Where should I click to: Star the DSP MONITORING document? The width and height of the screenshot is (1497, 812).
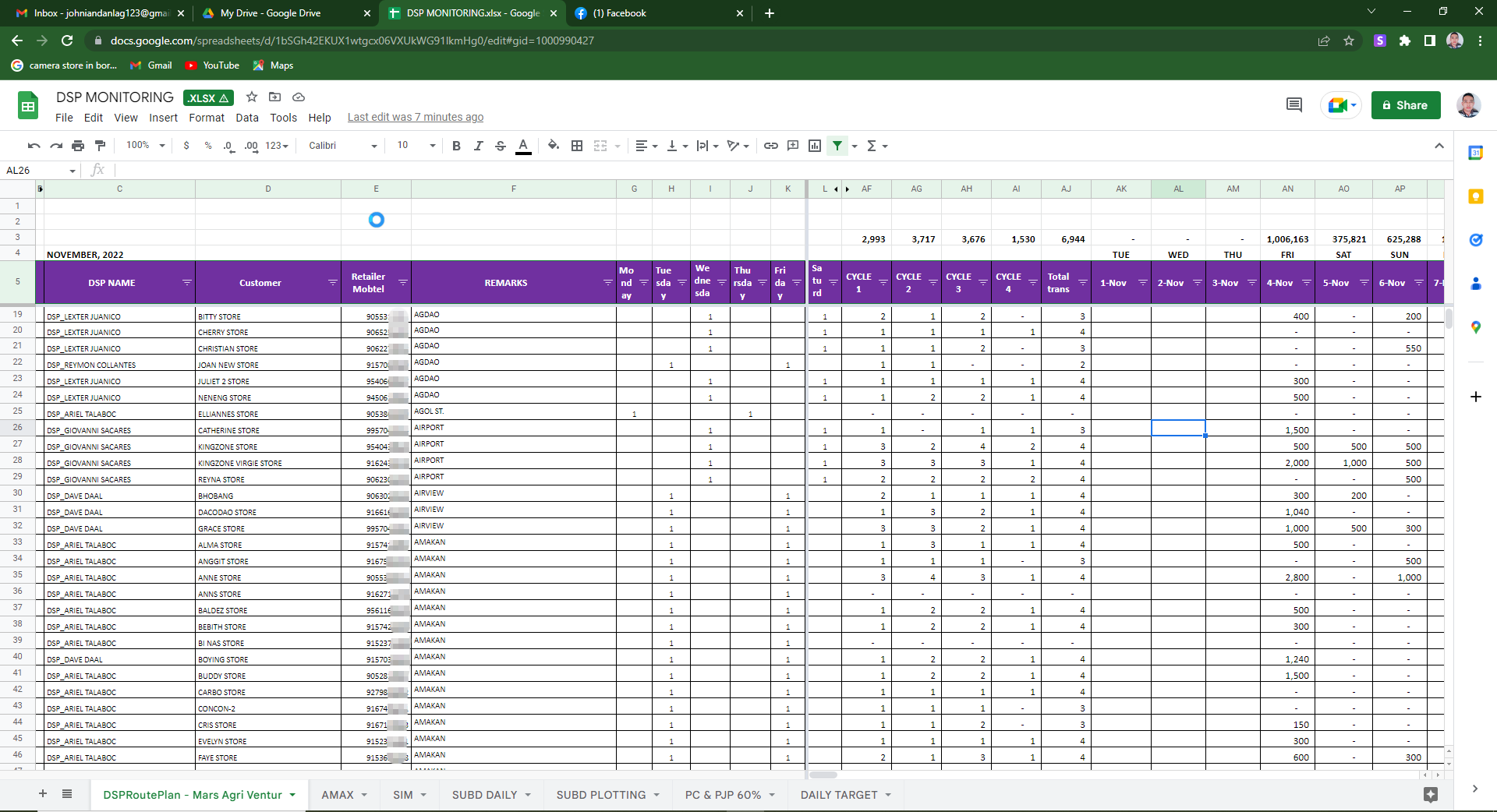[252, 97]
